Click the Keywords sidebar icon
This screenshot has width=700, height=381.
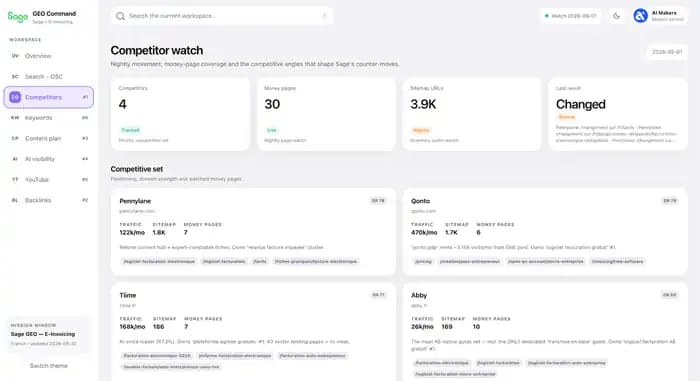[x=15, y=117]
